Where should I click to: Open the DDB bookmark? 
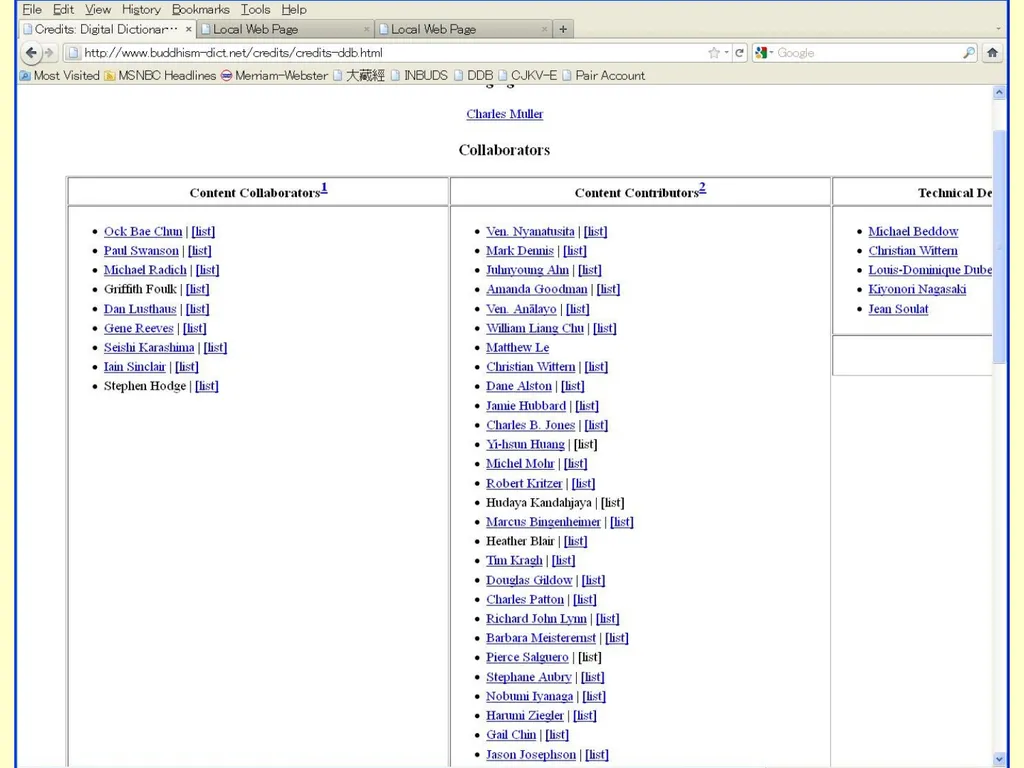tap(473, 75)
